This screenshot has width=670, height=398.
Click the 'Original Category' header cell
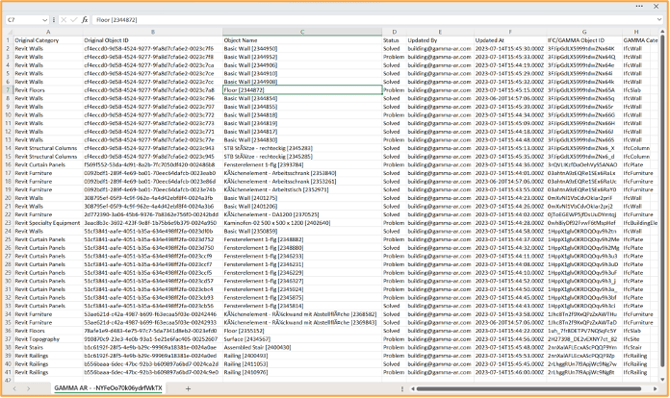click(x=48, y=40)
